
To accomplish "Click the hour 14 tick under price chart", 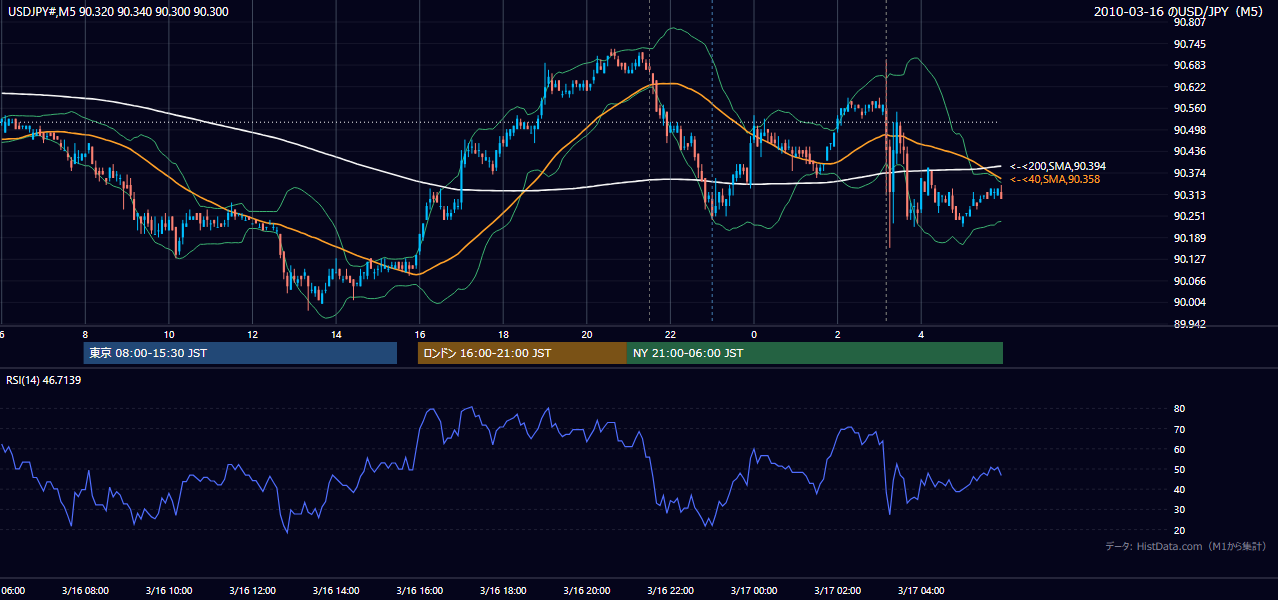I will pyautogui.click(x=336, y=335).
